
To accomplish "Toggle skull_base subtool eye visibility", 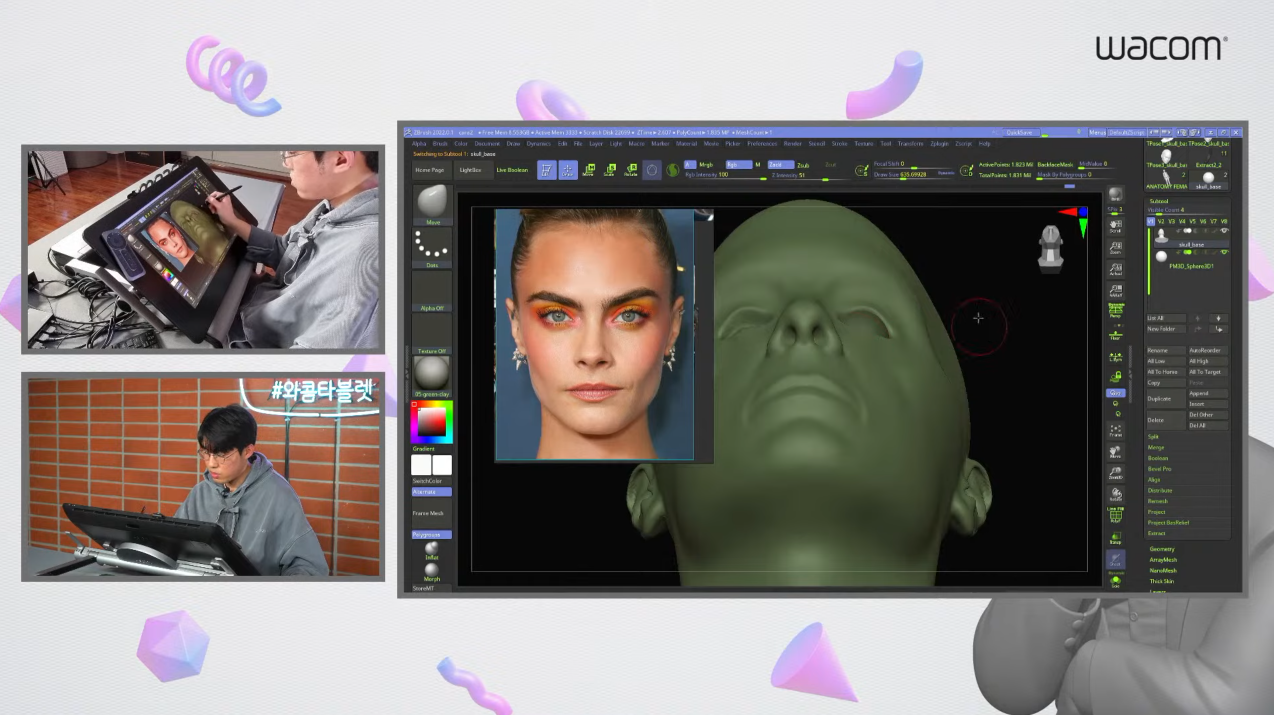I will pos(1225,232).
